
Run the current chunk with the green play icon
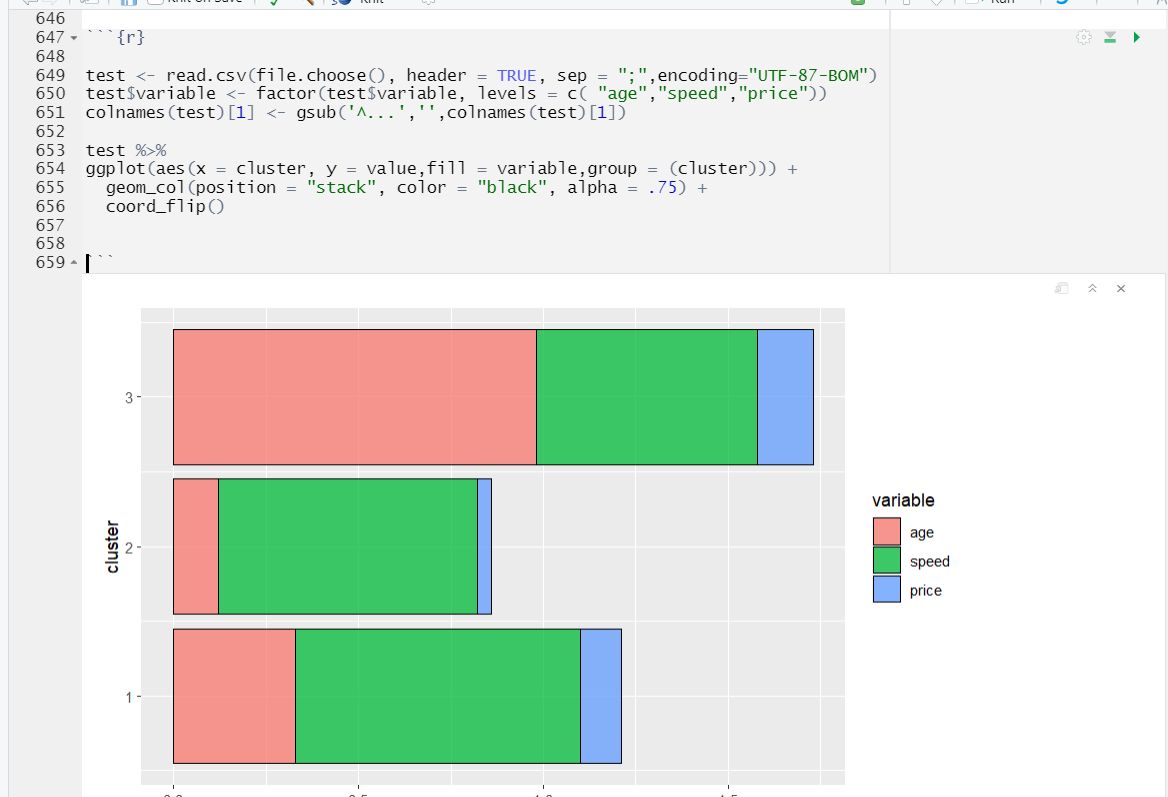click(1137, 37)
